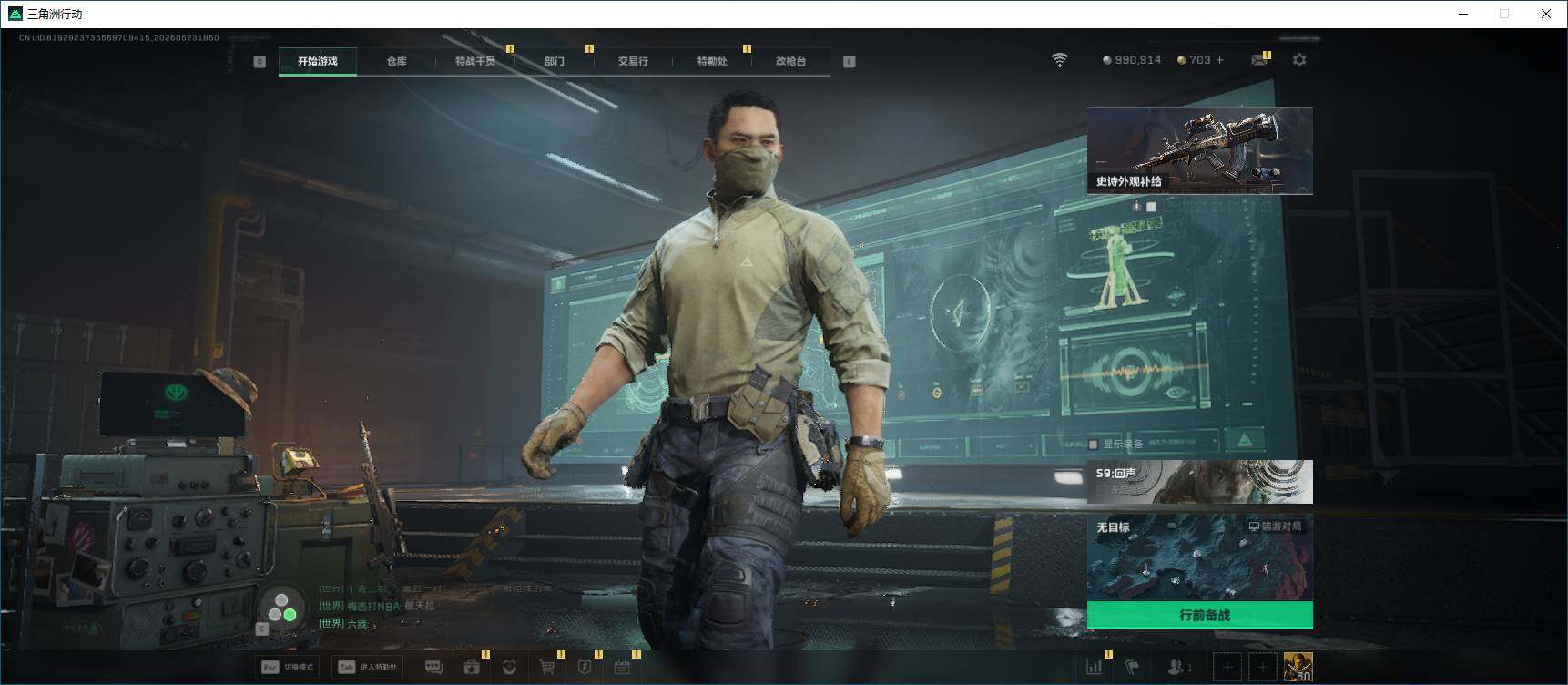The height and width of the screenshot is (685, 1568).
Task: Switch to the 仓库 tab
Action: (x=396, y=61)
